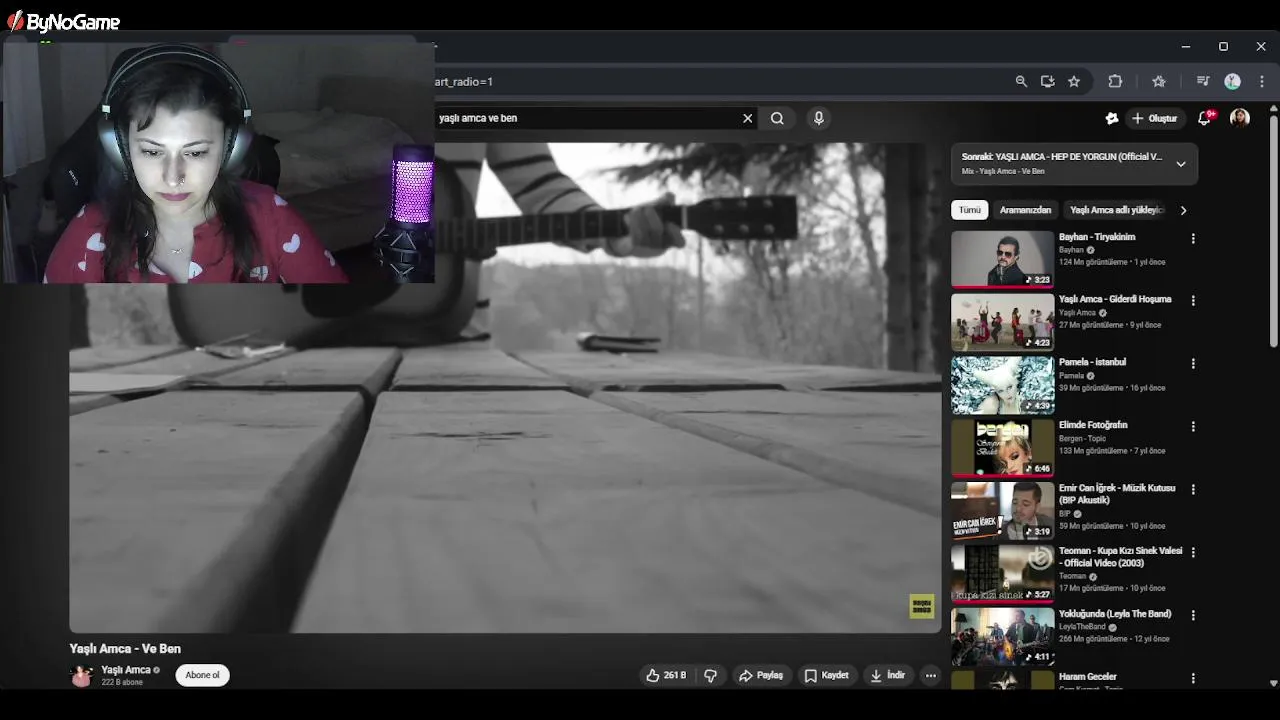Download the video with İndir
The height and width of the screenshot is (720, 1280).
click(x=887, y=676)
